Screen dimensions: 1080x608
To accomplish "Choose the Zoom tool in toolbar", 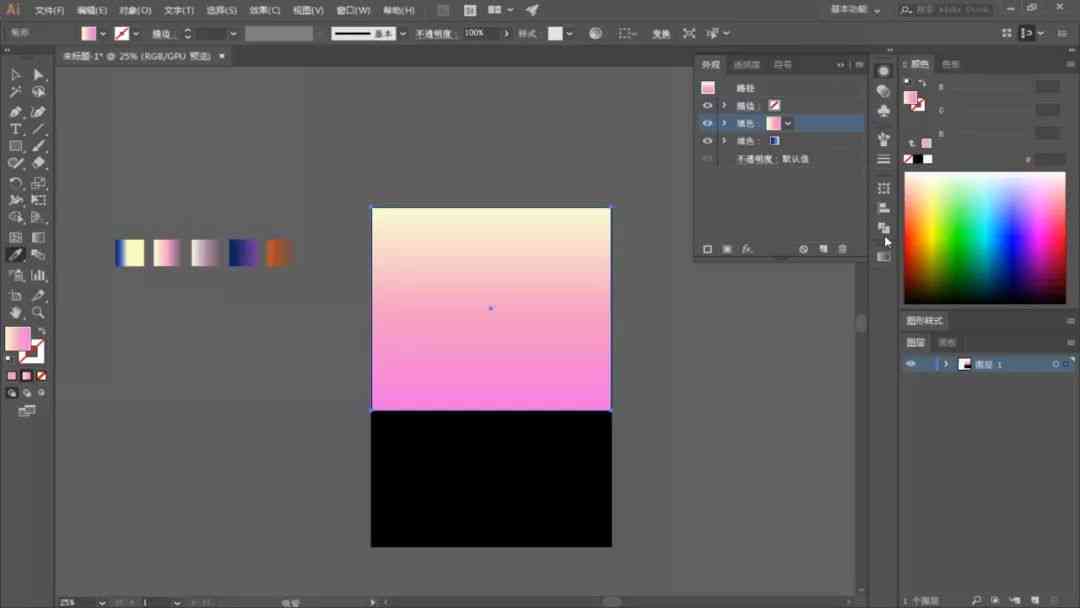I will click(39, 313).
